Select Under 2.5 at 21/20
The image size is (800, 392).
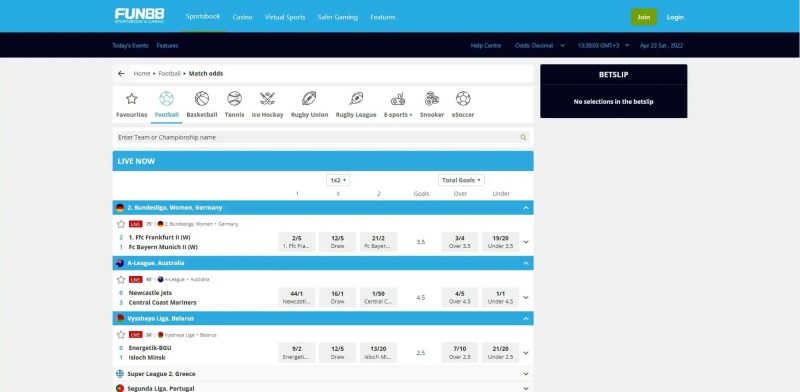pos(501,353)
